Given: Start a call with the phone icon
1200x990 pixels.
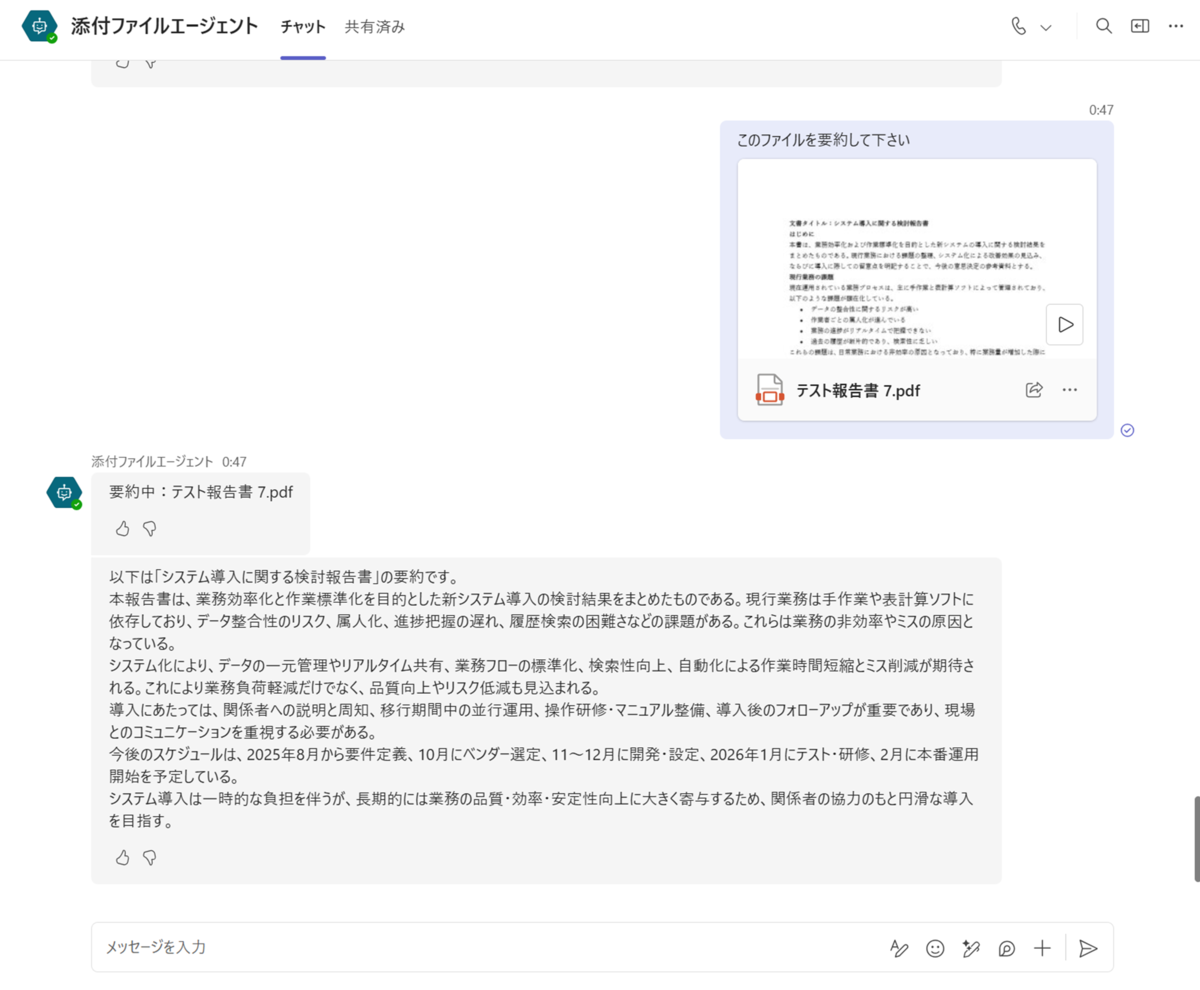Looking at the screenshot, I should [1019, 27].
